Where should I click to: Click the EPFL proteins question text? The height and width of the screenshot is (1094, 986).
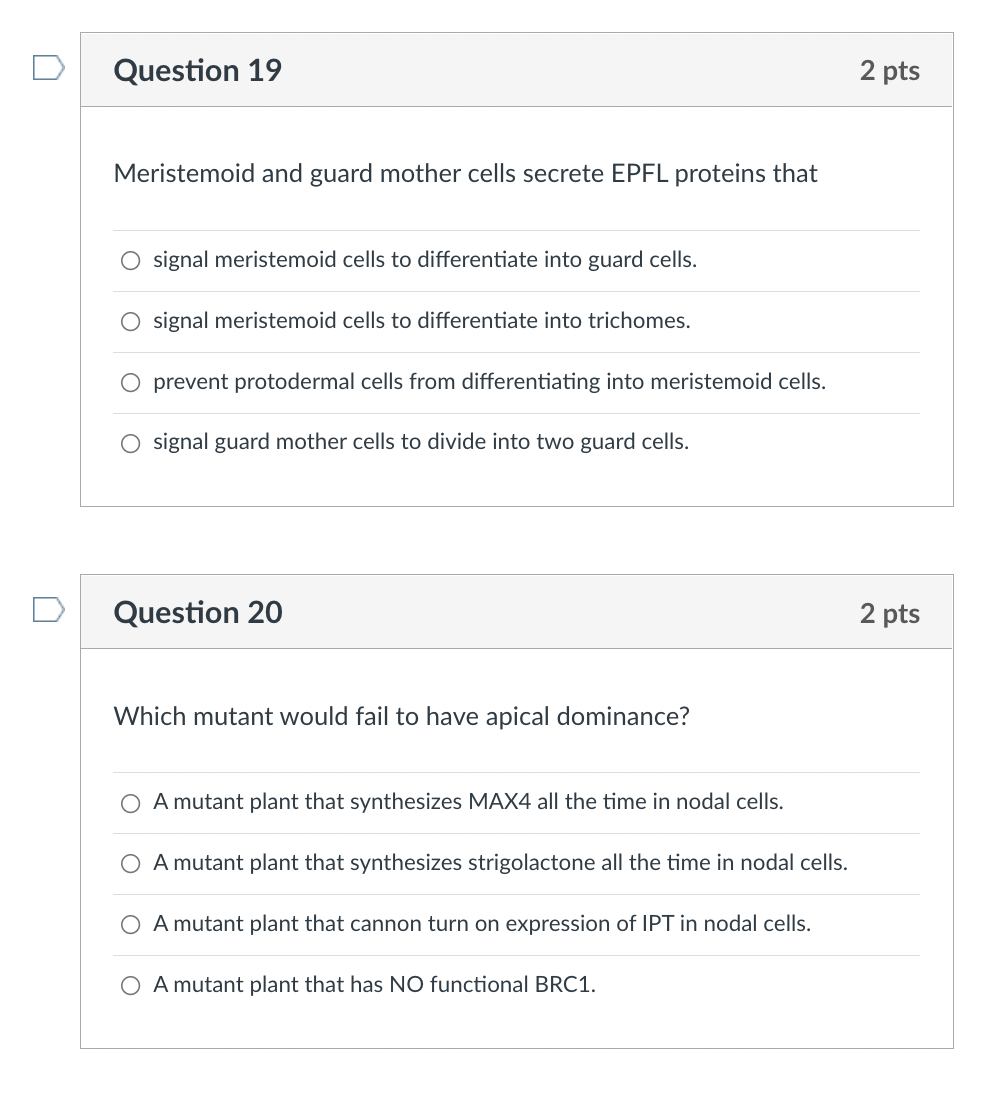[465, 174]
